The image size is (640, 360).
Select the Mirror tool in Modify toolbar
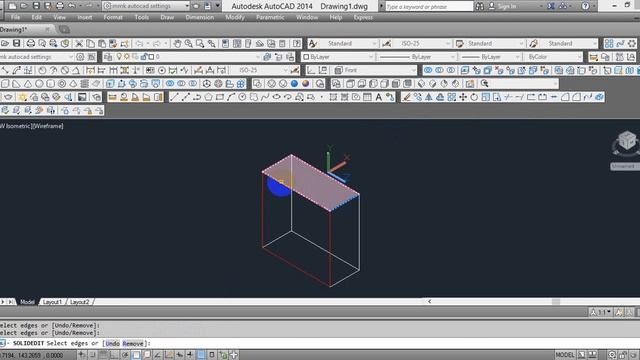point(429,97)
